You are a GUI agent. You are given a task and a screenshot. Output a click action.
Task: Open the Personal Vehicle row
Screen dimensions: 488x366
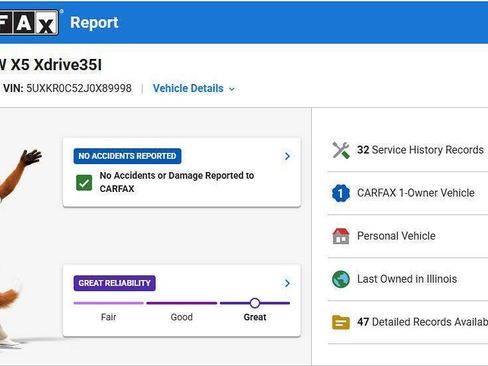coord(408,236)
